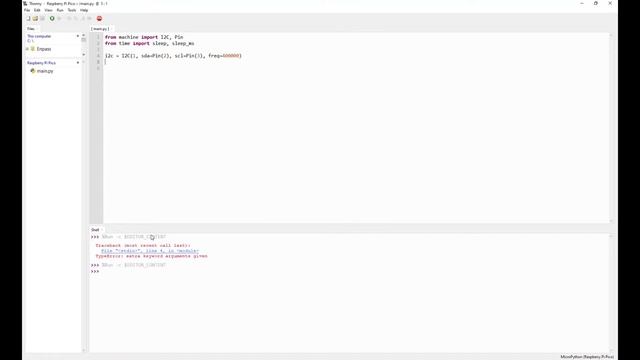Viewport: 640px width, 360px height.
Task: Expand the Enpass folder tree node
Action: click(x=27, y=49)
